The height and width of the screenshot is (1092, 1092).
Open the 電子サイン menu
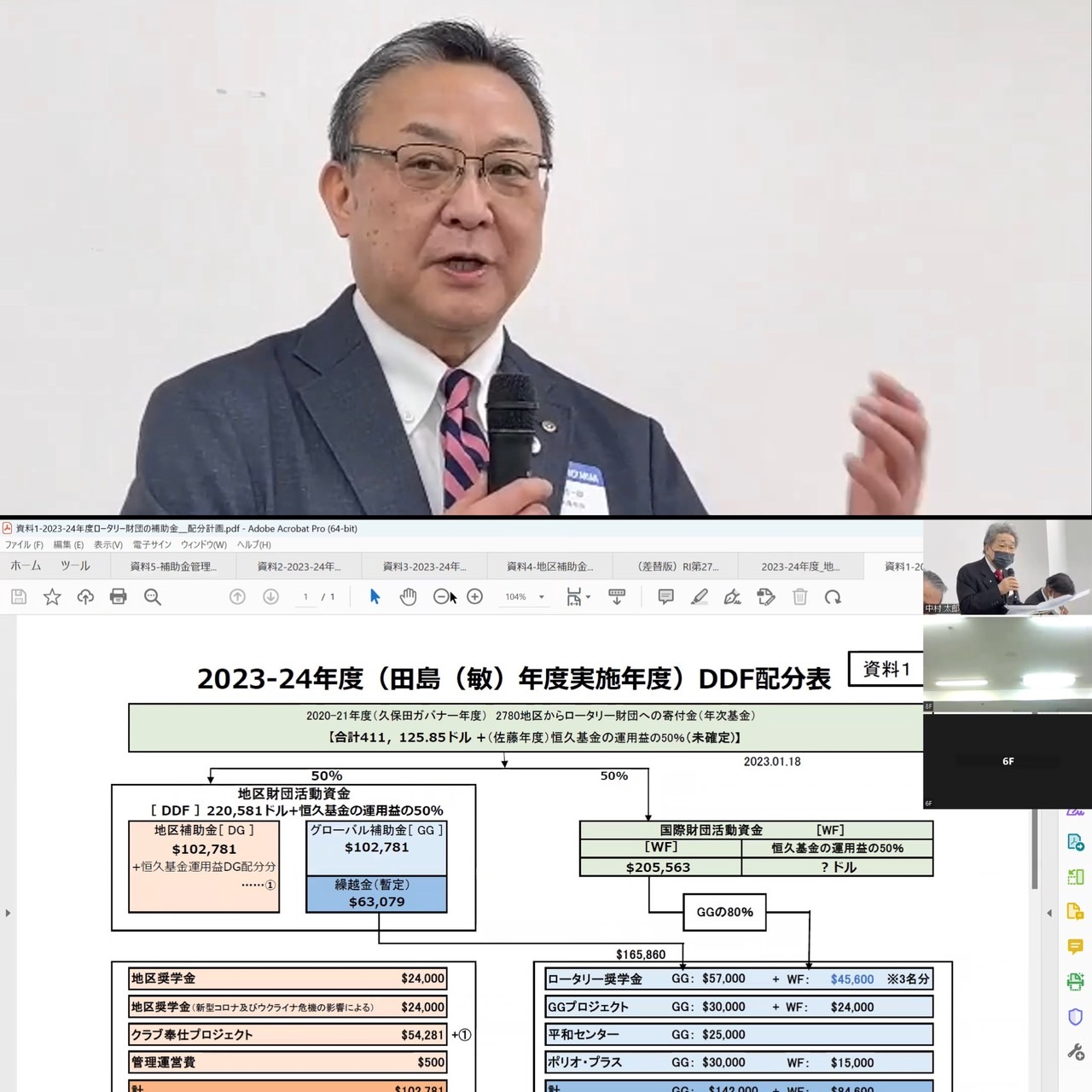click(152, 544)
